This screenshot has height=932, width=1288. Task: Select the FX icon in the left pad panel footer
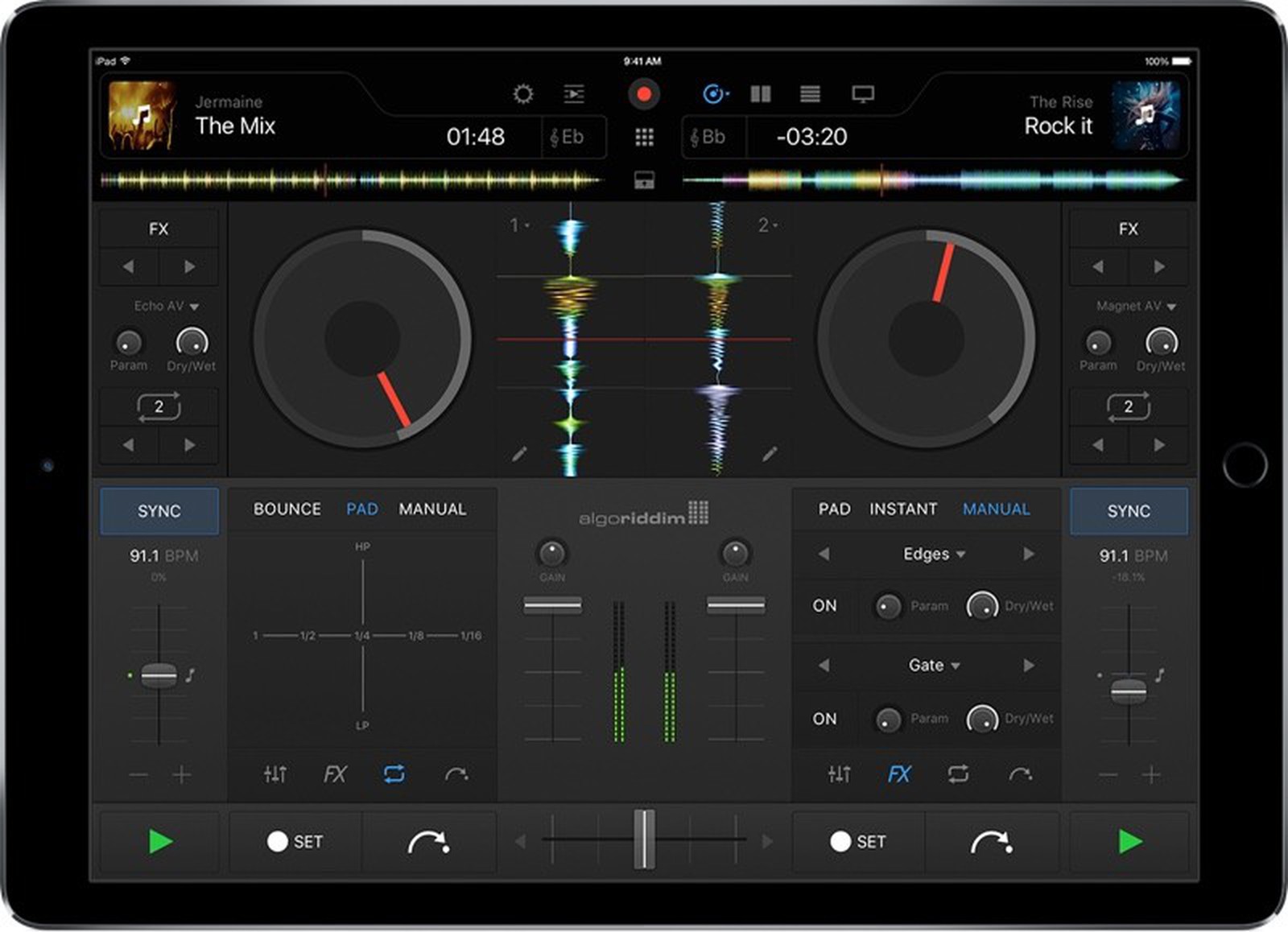335,775
